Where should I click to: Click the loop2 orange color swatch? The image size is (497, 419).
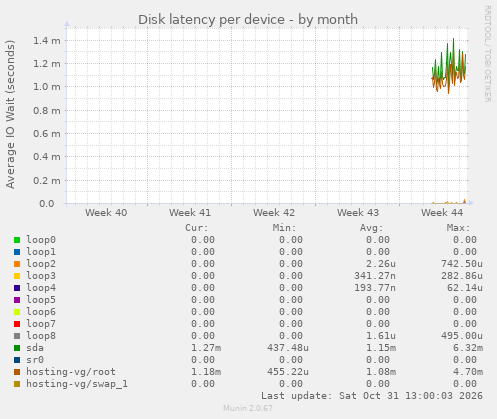coord(17,264)
